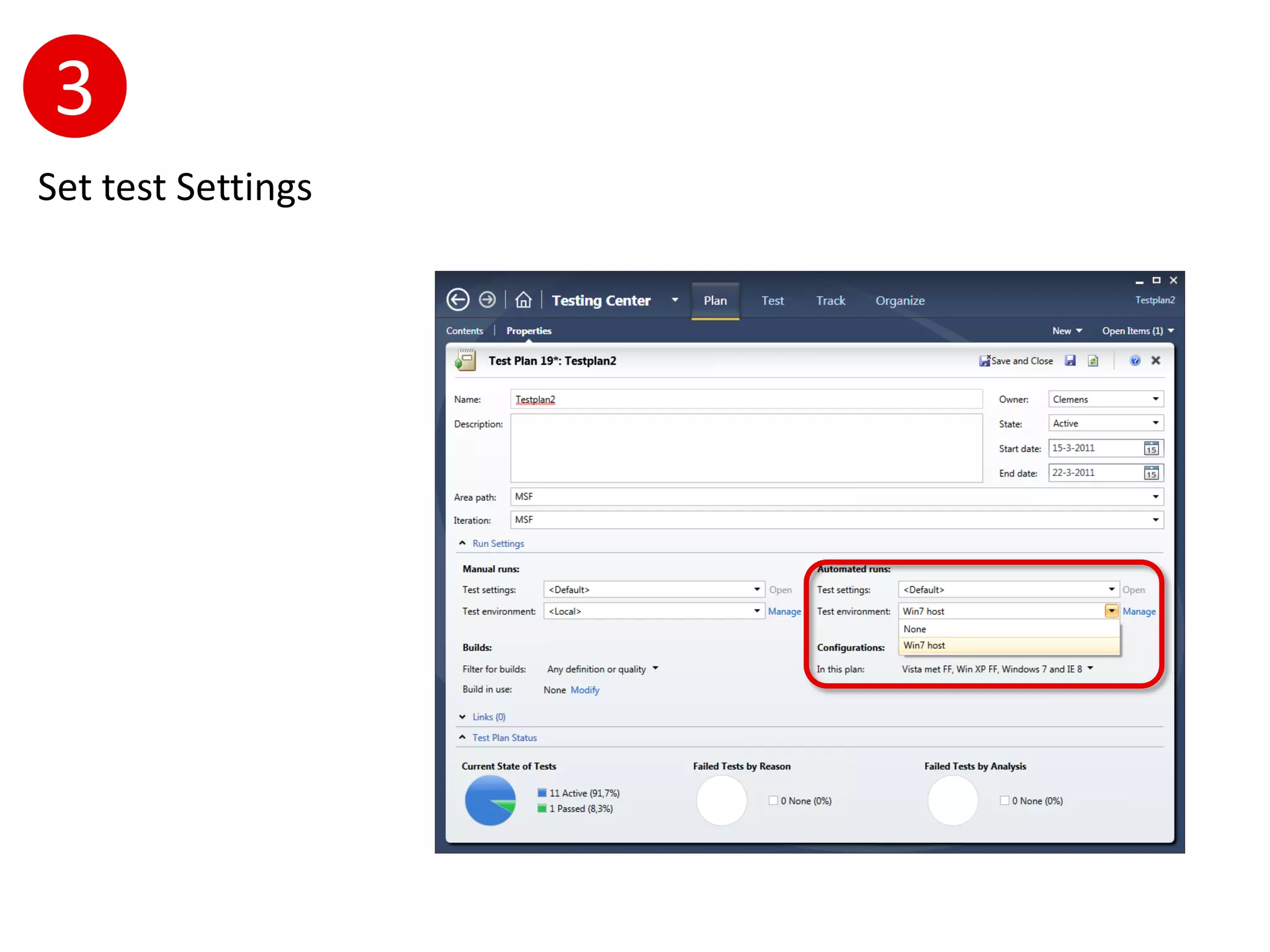This screenshot has height=952, width=1270.
Task: Click Save and Close
Action: click(x=1016, y=361)
